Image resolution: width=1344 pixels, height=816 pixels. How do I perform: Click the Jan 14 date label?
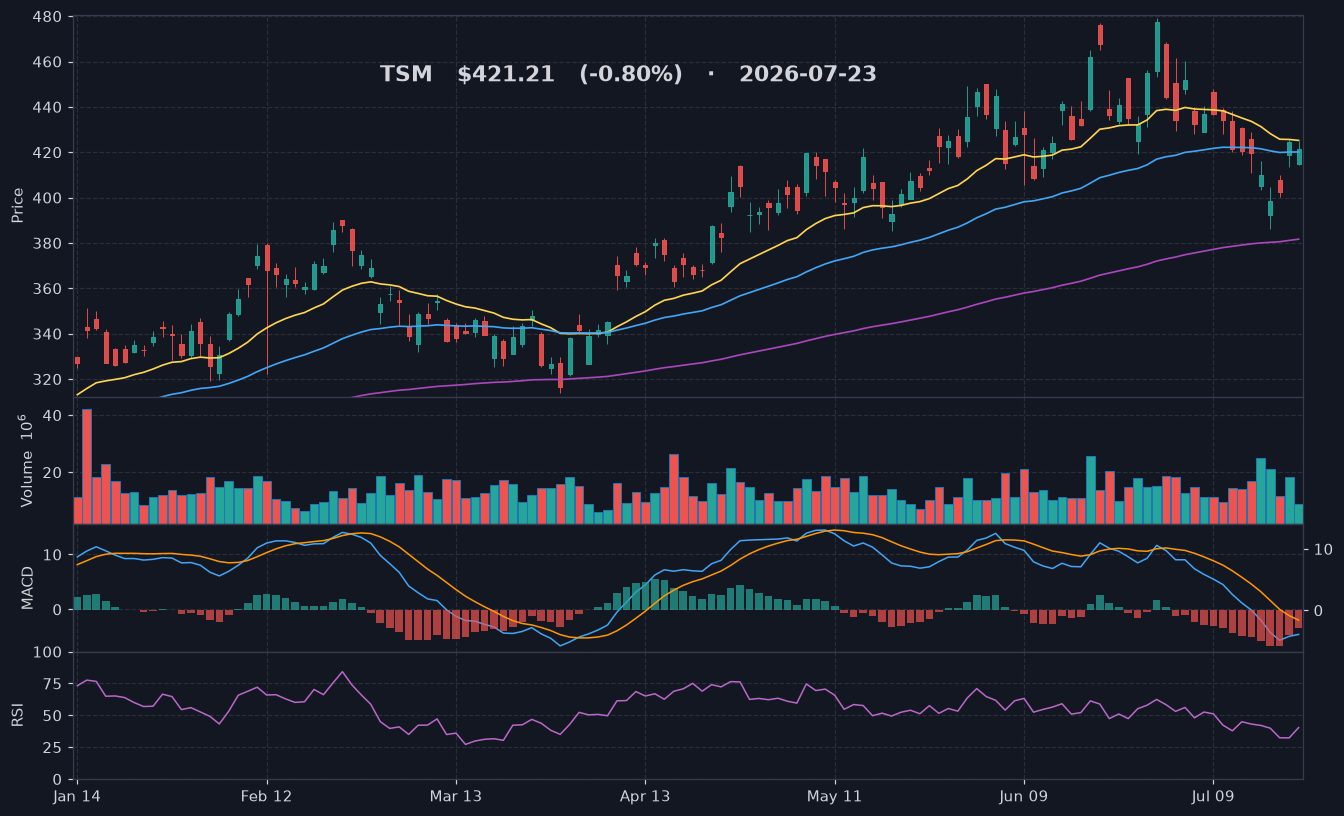(78, 797)
